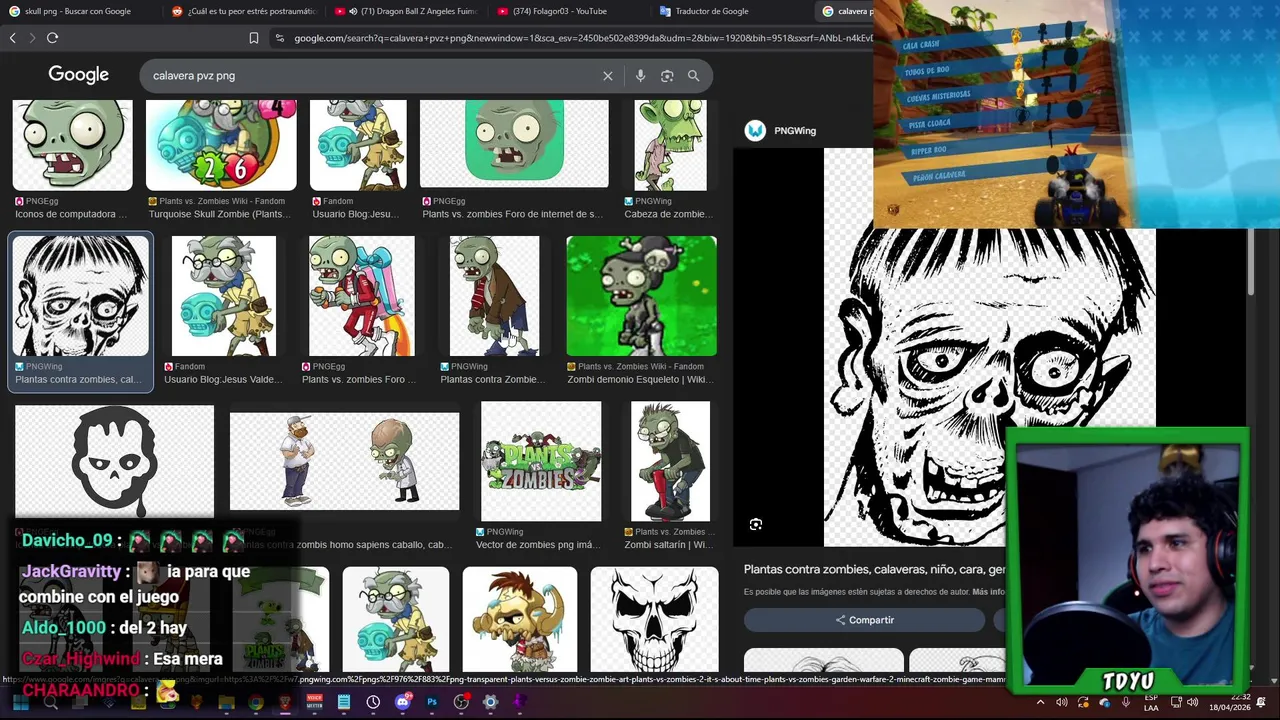This screenshot has width=1280, height=720.
Task: Open caveman zombie thumbnail in bottom row
Action: coord(520,619)
